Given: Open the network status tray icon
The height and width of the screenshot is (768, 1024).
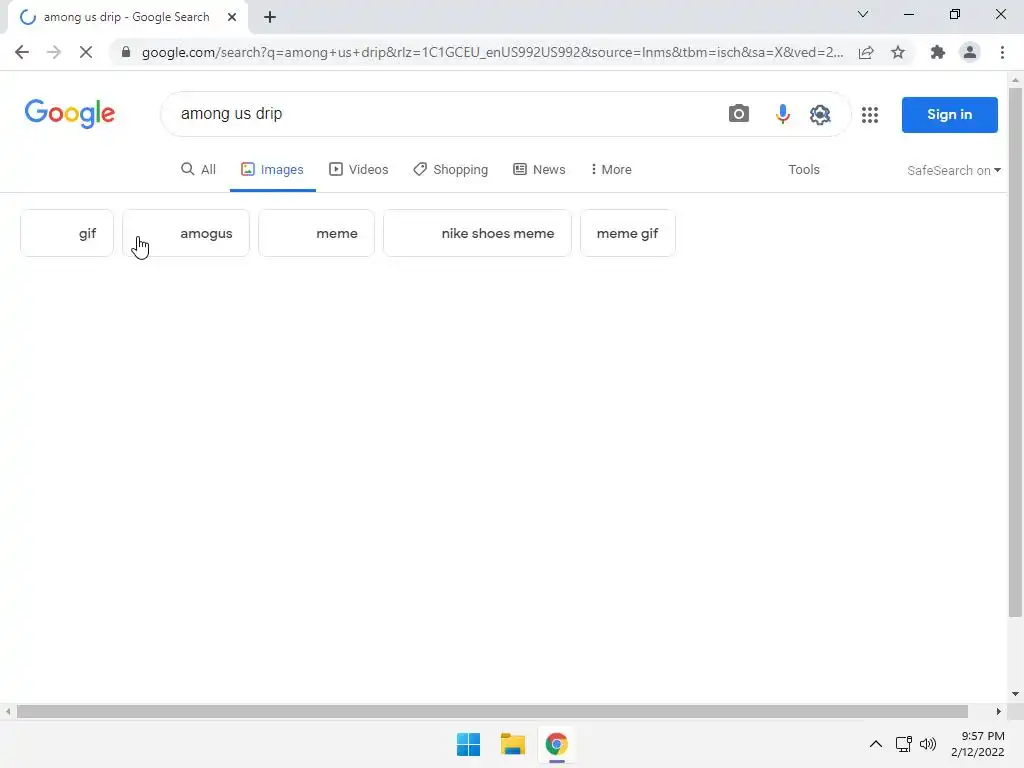Looking at the screenshot, I should (904, 744).
